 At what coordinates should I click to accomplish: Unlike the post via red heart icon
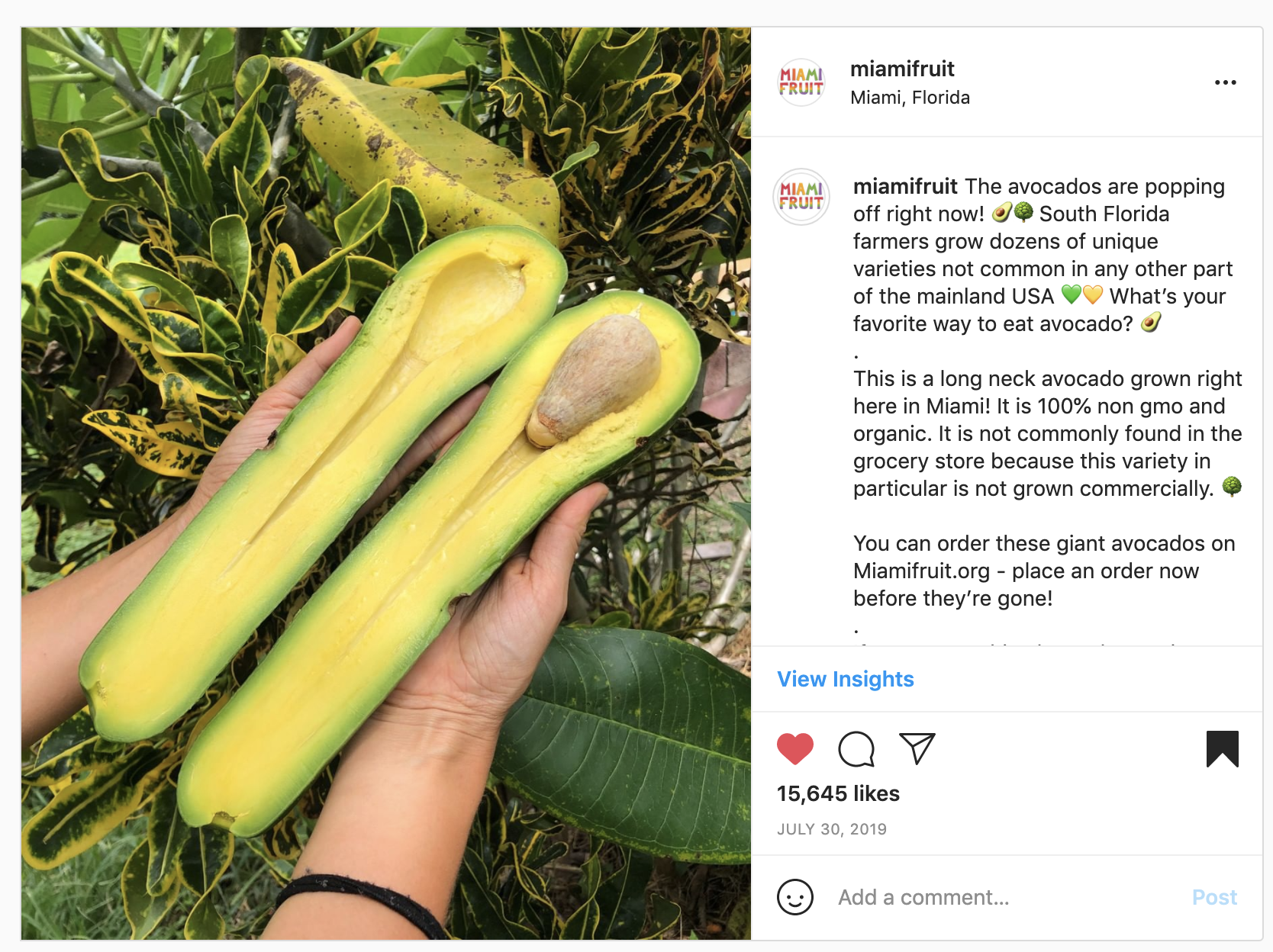[x=794, y=748]
